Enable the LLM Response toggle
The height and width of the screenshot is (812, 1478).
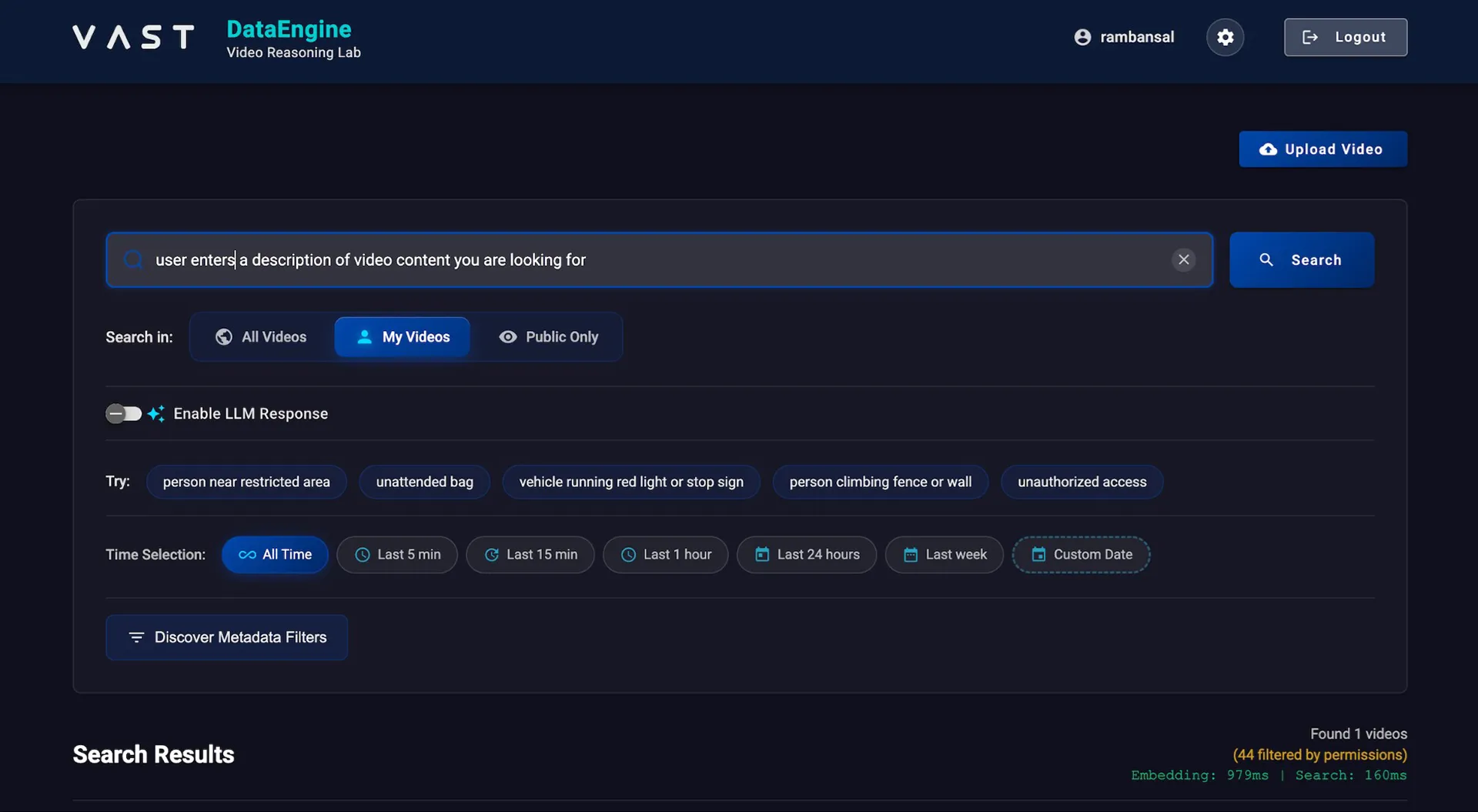pos(122,413)
